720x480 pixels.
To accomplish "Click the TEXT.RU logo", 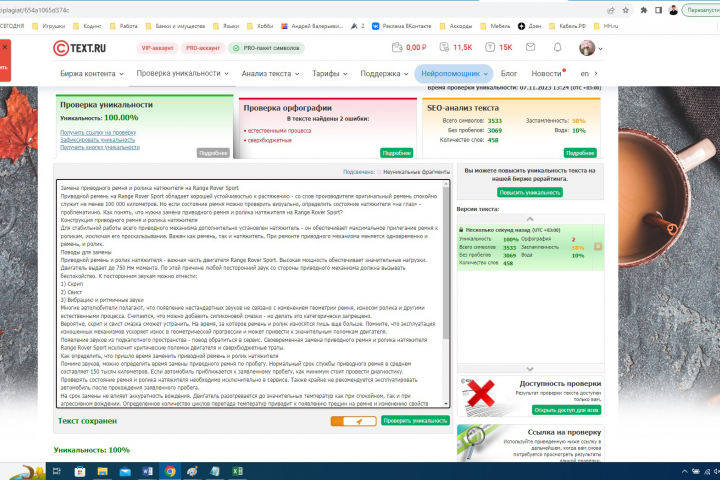I will coord(79,48).
